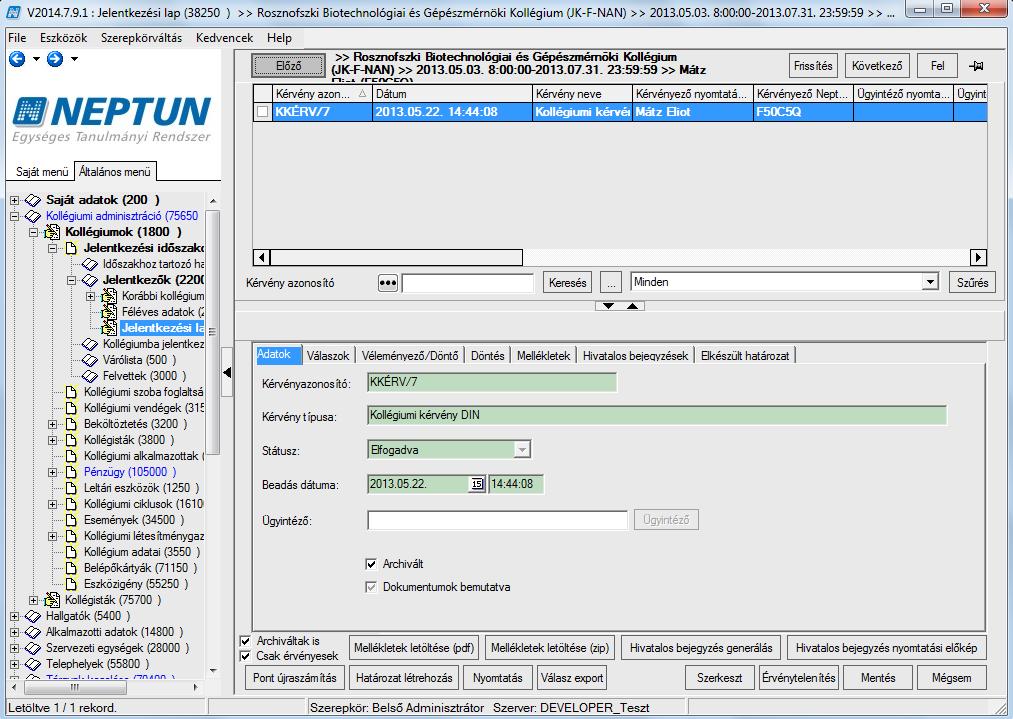Click the Határozat létrehozás button

[x=404, y=678]
